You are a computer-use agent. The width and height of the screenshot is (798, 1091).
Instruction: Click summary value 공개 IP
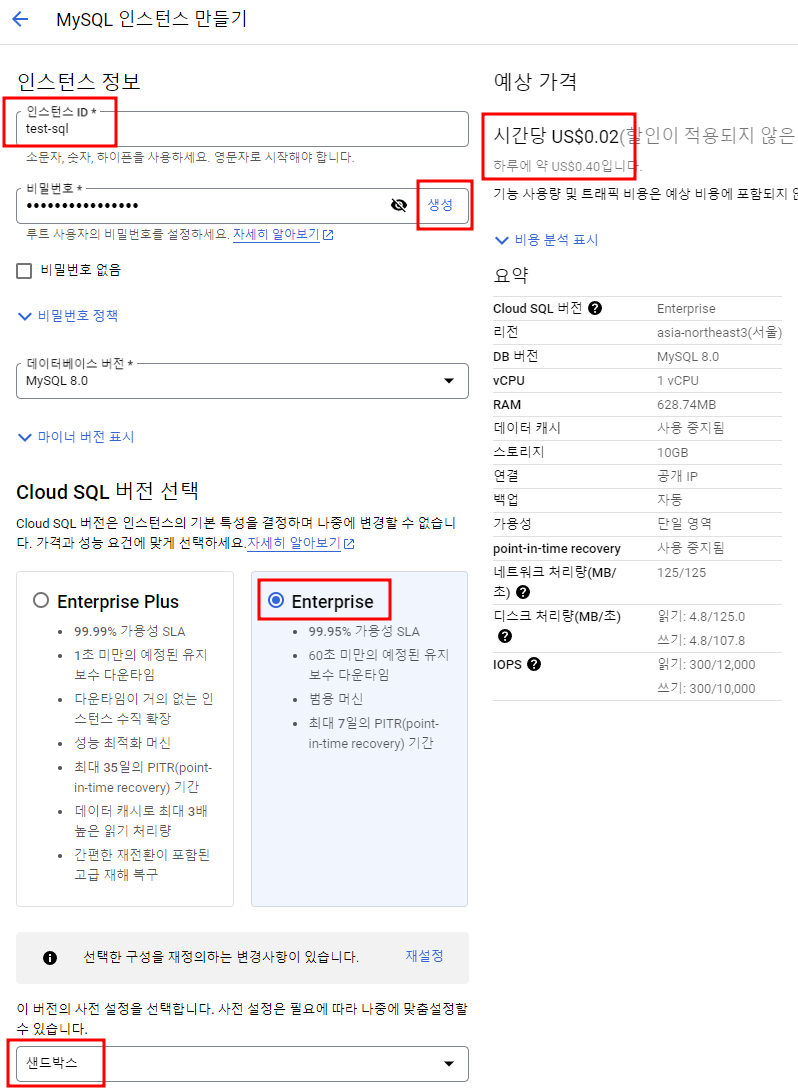click(678, 477)
